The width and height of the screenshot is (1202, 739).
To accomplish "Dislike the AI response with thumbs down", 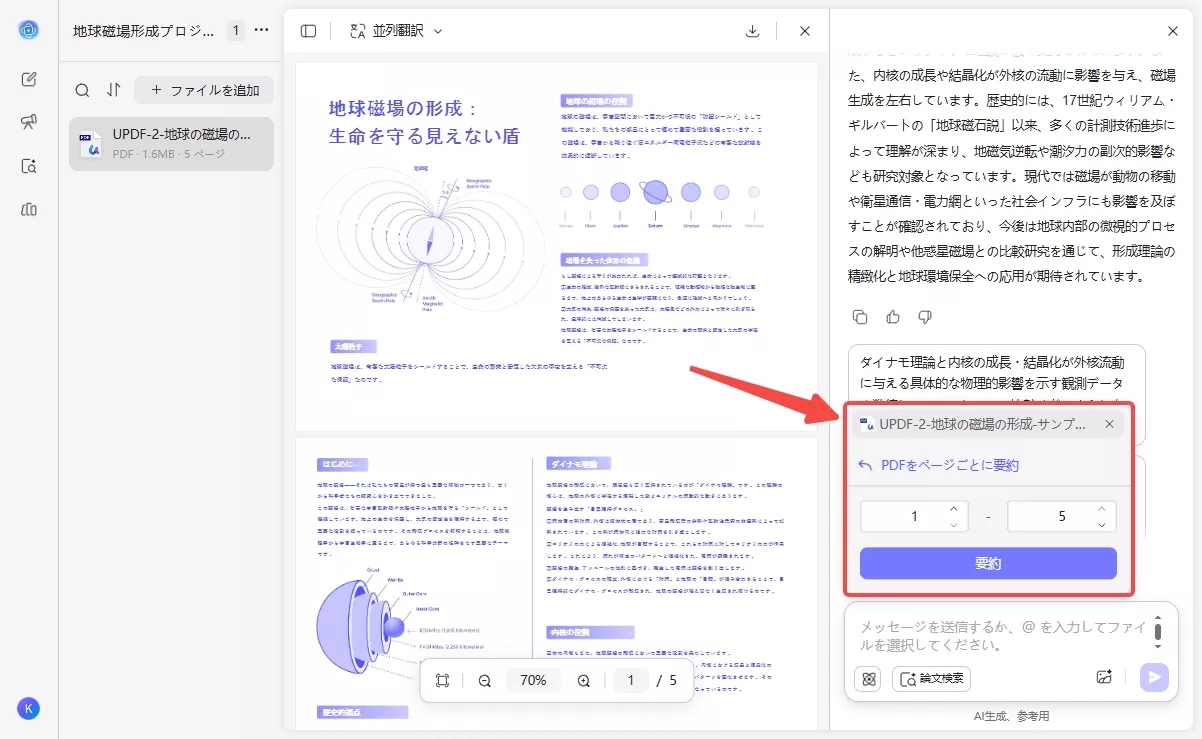I will [x=925, y=317].
